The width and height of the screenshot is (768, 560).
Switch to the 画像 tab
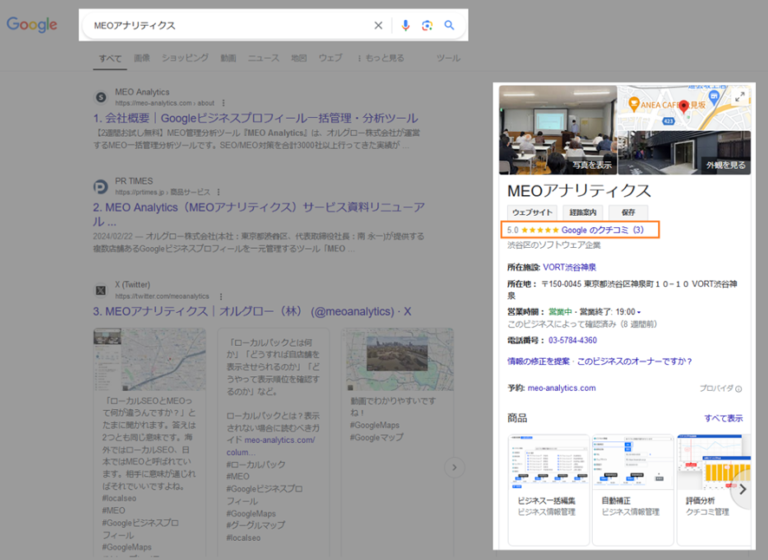(x=142, y=58)
